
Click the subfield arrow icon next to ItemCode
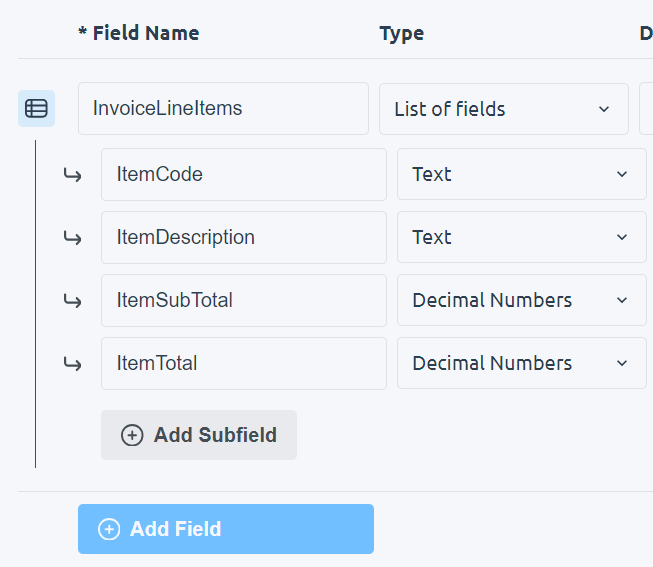tap(72, 175)
